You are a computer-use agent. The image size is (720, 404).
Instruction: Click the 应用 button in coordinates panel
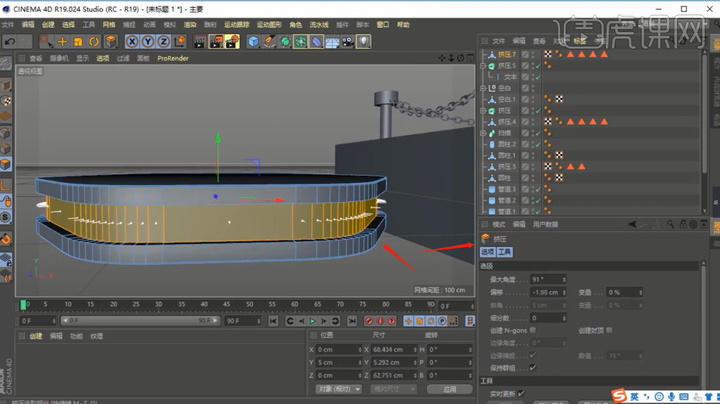[449, 388]
